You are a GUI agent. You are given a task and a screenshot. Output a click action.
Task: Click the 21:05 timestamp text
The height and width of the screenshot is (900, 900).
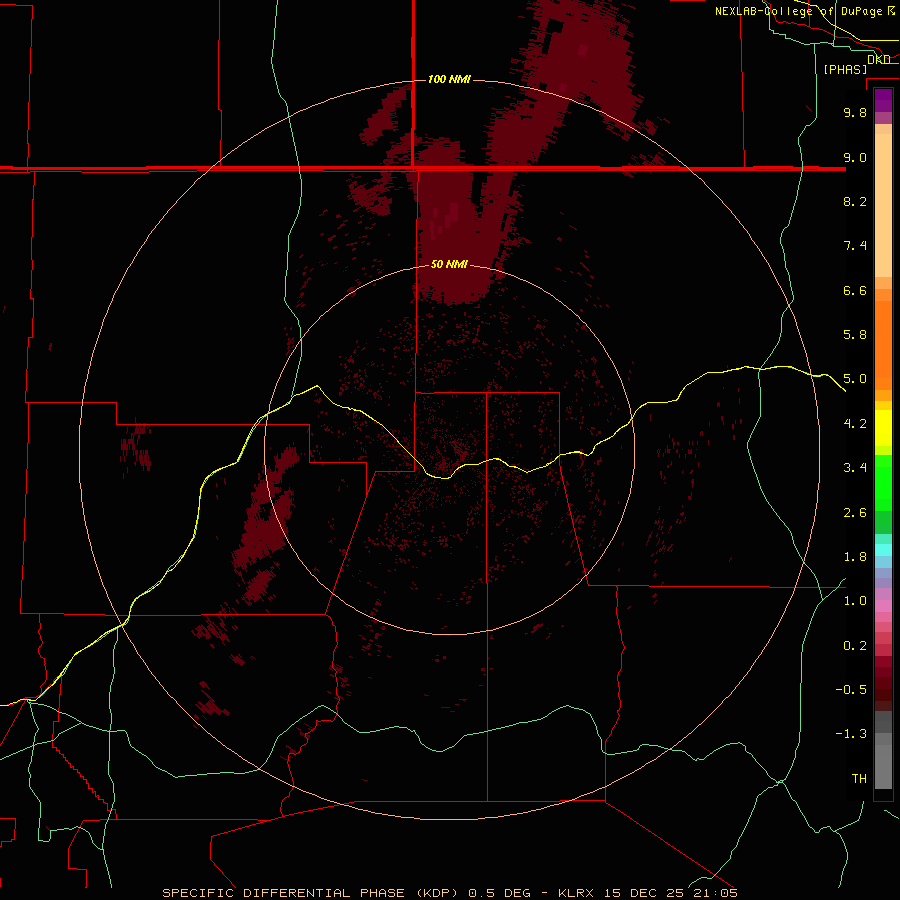click(x=715, y=893)
